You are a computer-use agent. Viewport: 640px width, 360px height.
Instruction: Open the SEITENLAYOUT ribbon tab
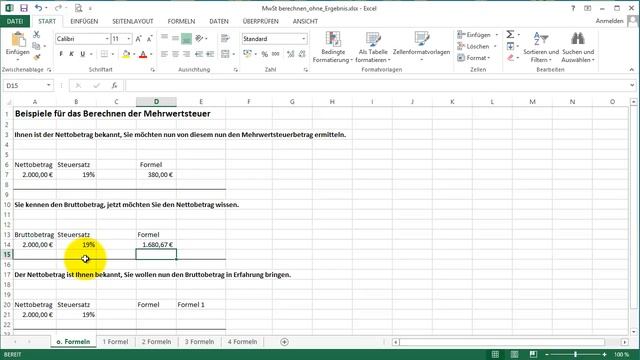tap(133, 21)
